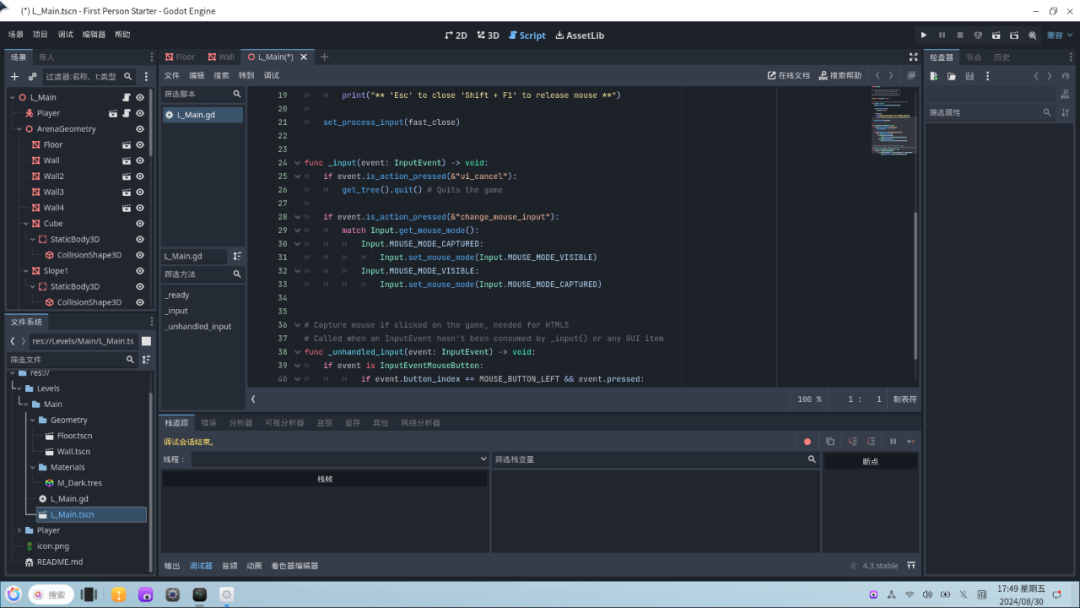Hide the Floor node
The width and height of the screenshot is (1080, 608).
pos(140,145)
